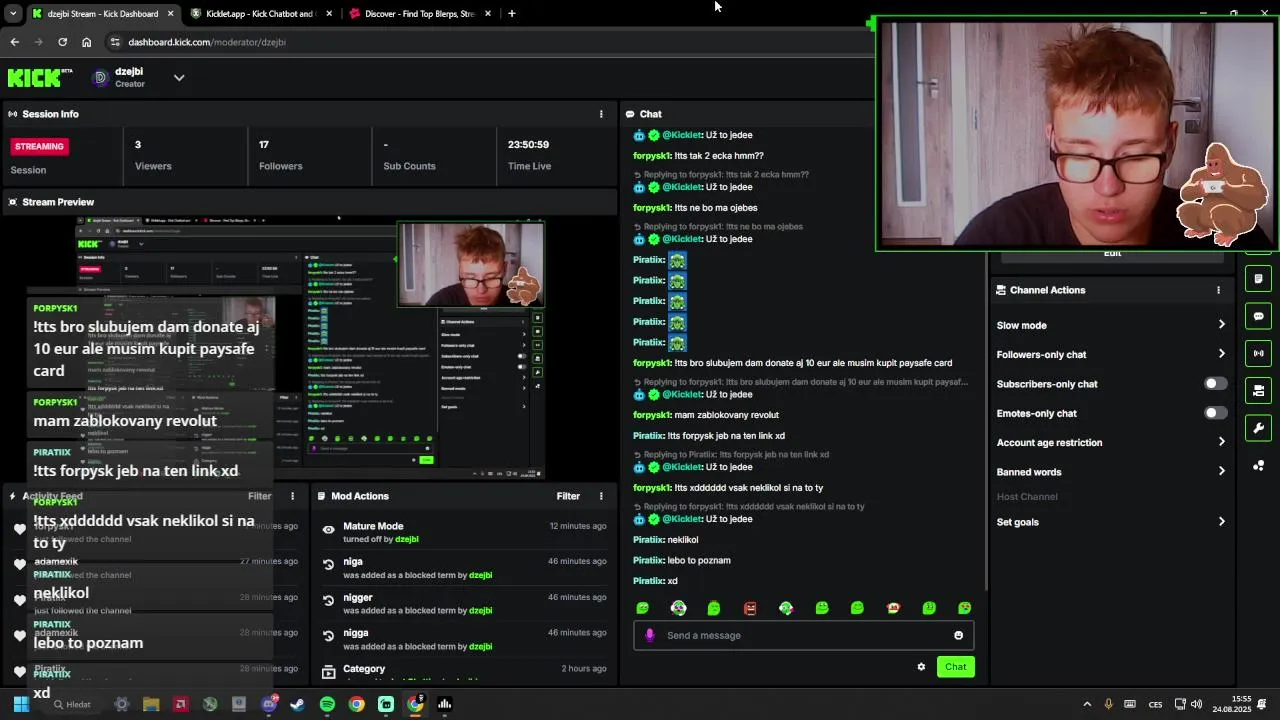1280x720 pixels.
Task: Show hidden system tray icons
Action: (x=1087, y=704)
